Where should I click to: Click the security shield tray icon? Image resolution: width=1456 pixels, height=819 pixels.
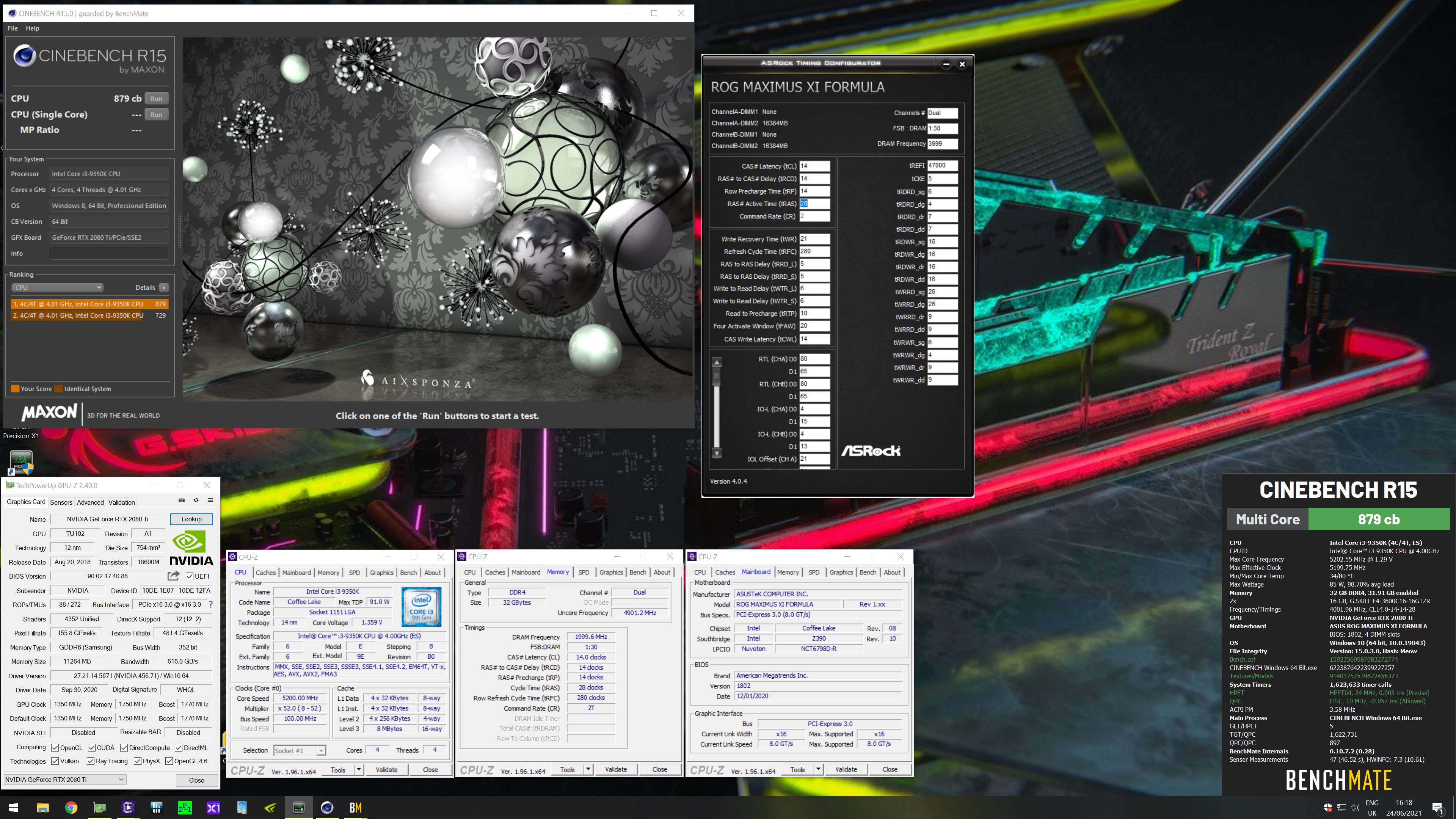(x=1328, y=808)
